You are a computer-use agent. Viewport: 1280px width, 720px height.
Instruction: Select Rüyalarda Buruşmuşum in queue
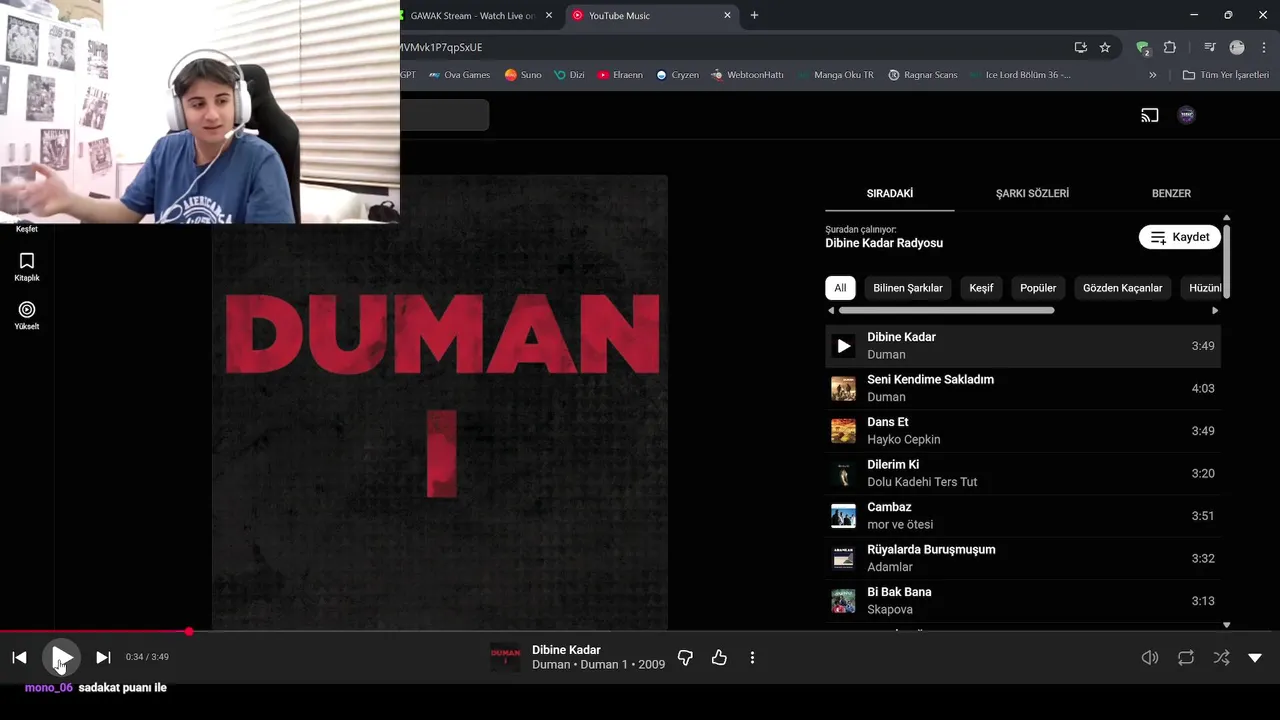coord(1023,558)
